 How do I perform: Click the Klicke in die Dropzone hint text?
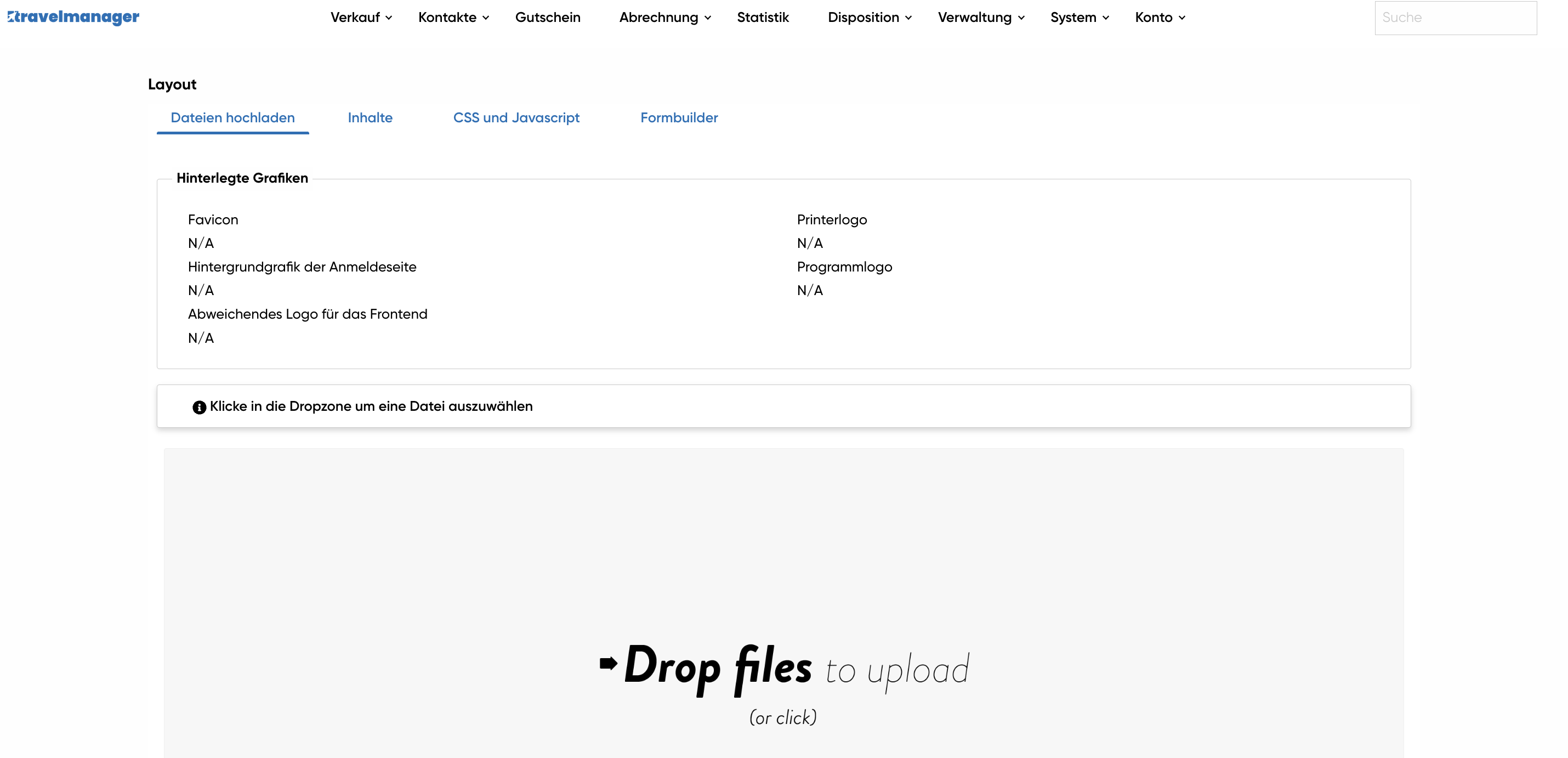tap(371, 406)
